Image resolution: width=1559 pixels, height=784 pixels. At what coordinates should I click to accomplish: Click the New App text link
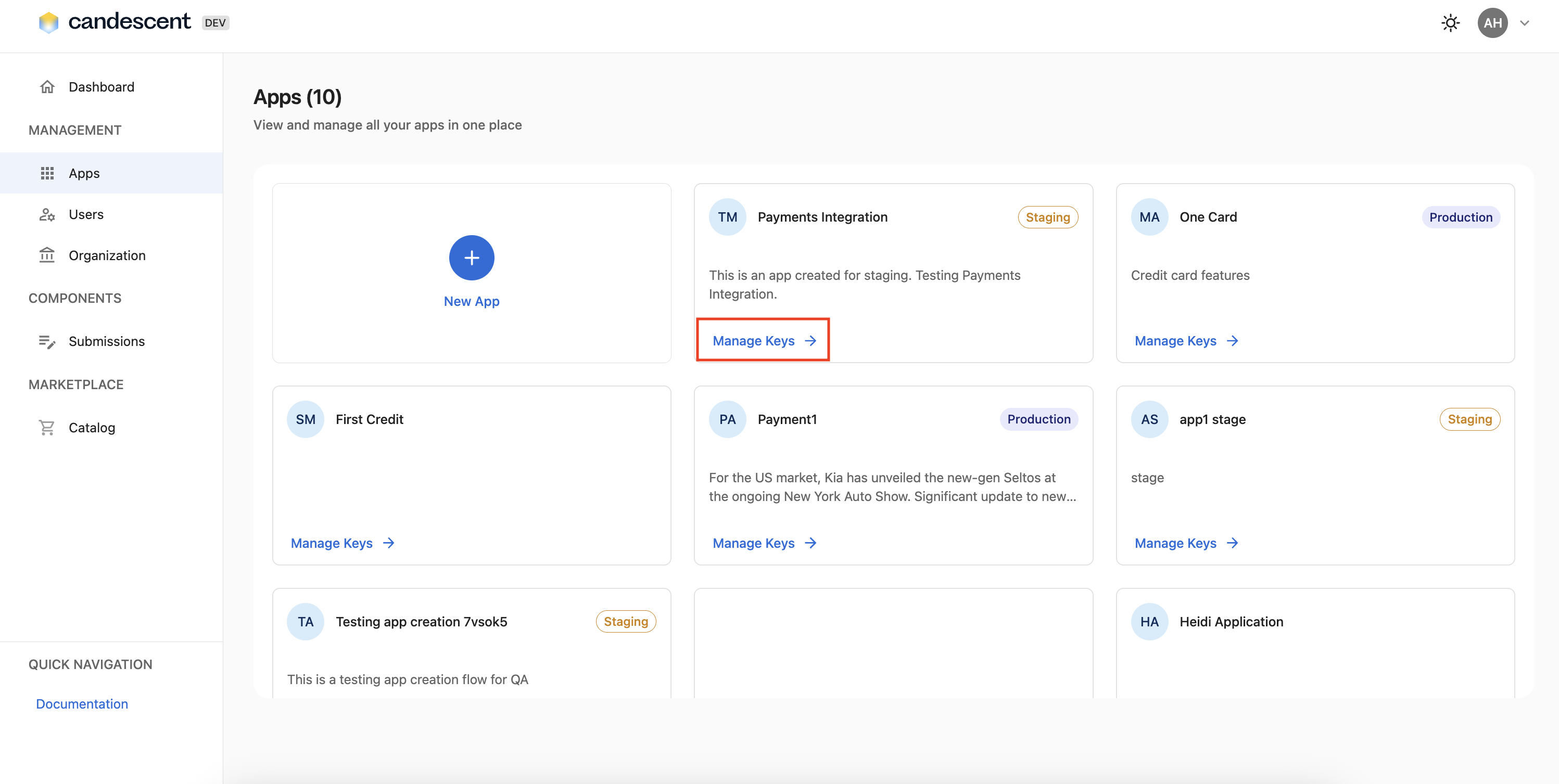click(x=472, y=301)
